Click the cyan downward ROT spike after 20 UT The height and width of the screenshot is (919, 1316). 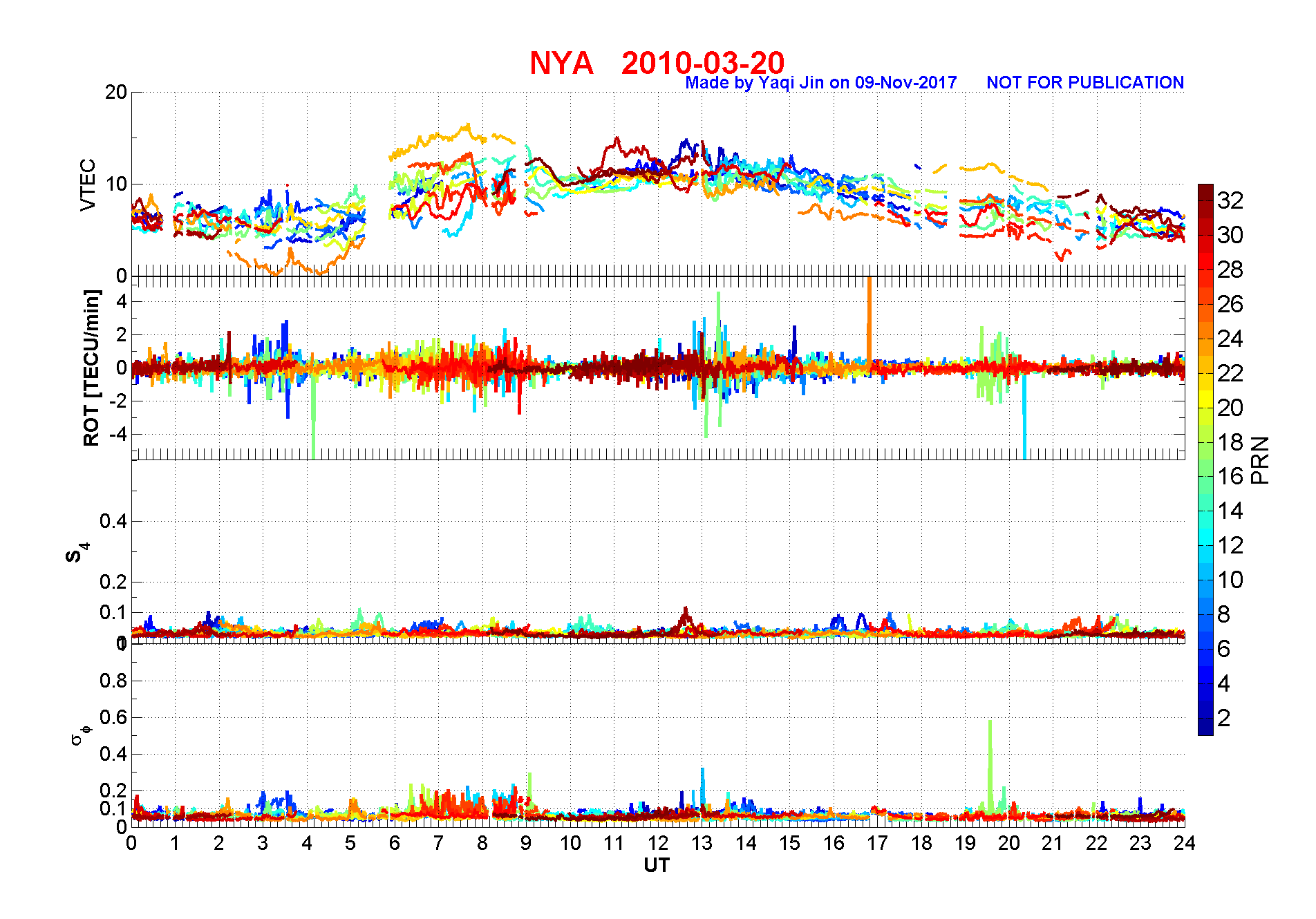pos(1024,418)
